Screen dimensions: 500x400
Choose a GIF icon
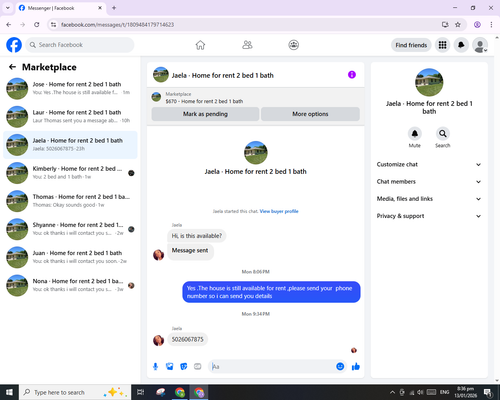coord(198,367)
